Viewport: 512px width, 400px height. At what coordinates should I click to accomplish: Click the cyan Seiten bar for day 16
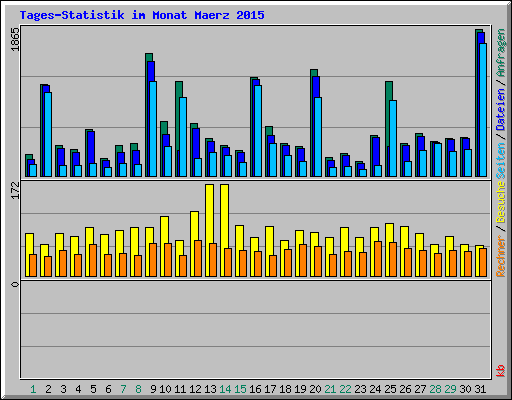coord(258,131)
